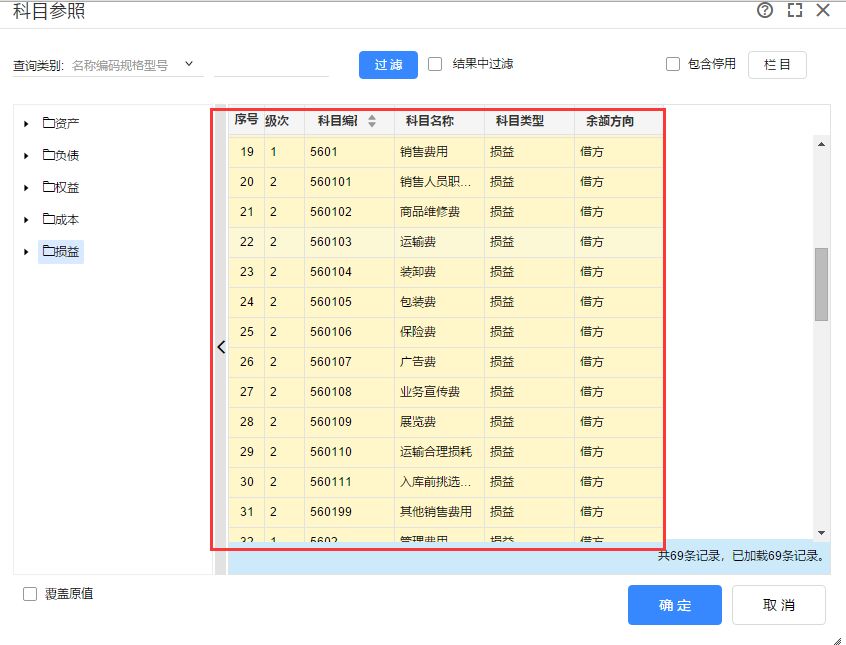Open the help icon in title bar
Viewport: 846px width, 645px height.
765,10
